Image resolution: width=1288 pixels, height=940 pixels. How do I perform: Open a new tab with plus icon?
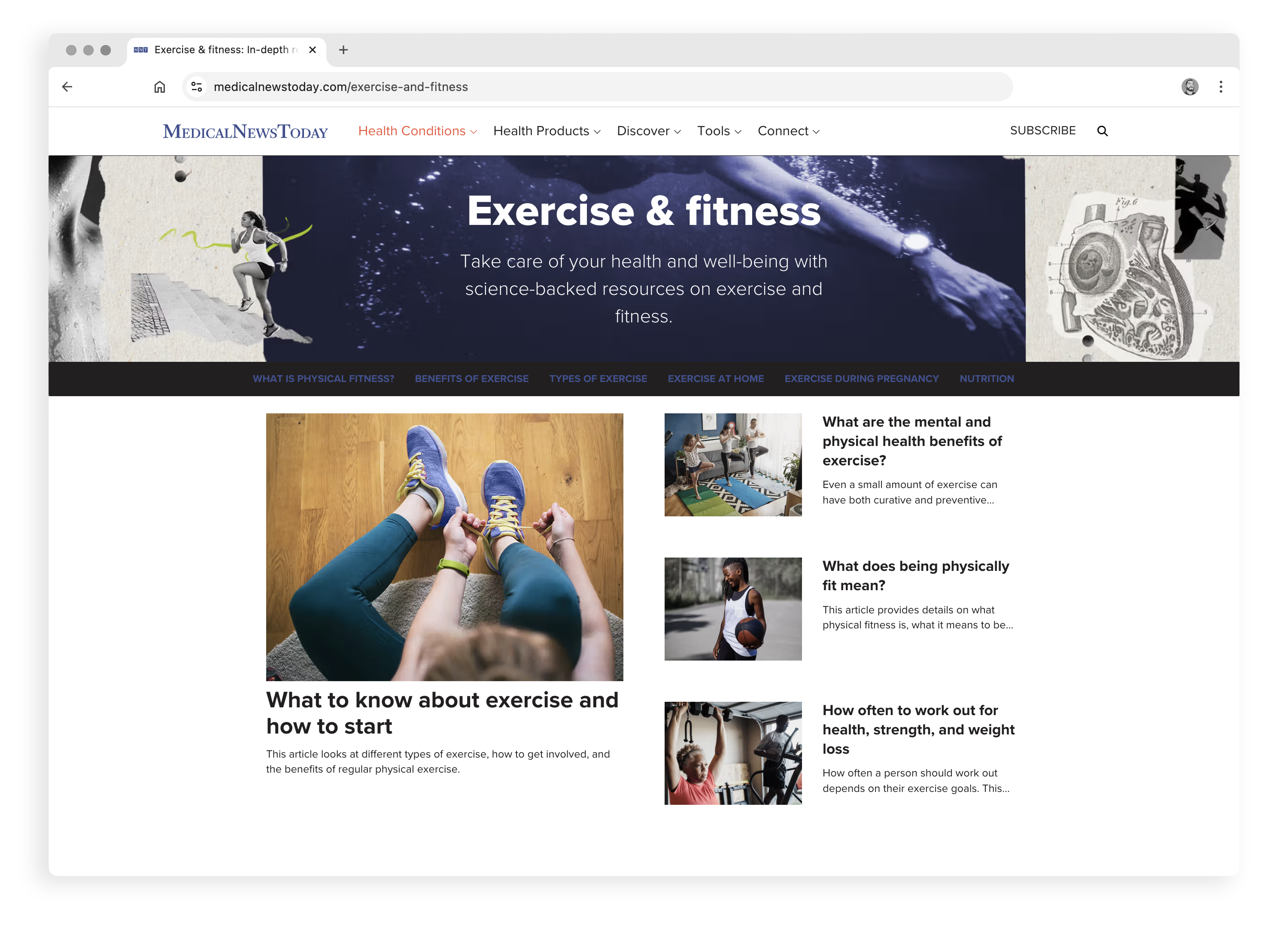click(343, 50)
